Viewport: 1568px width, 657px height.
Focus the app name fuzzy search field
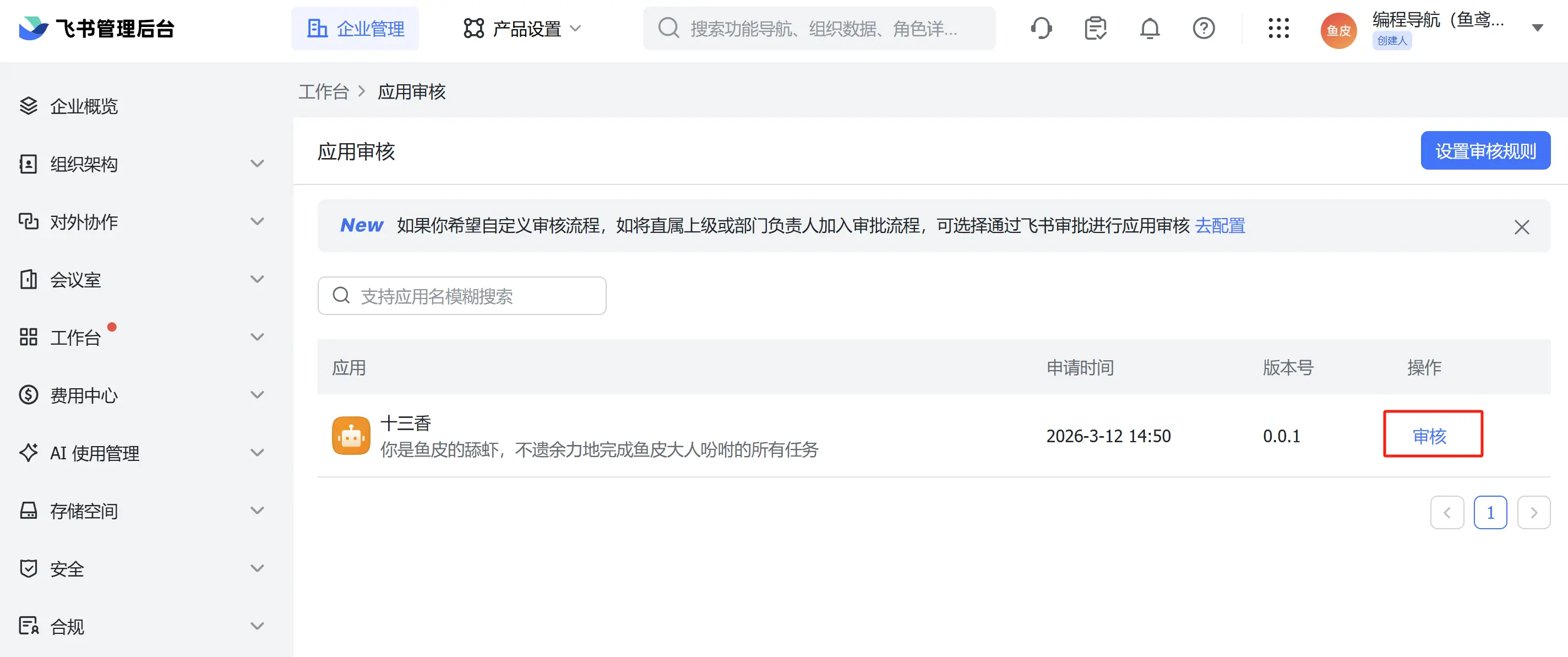[x=462, y=296]
